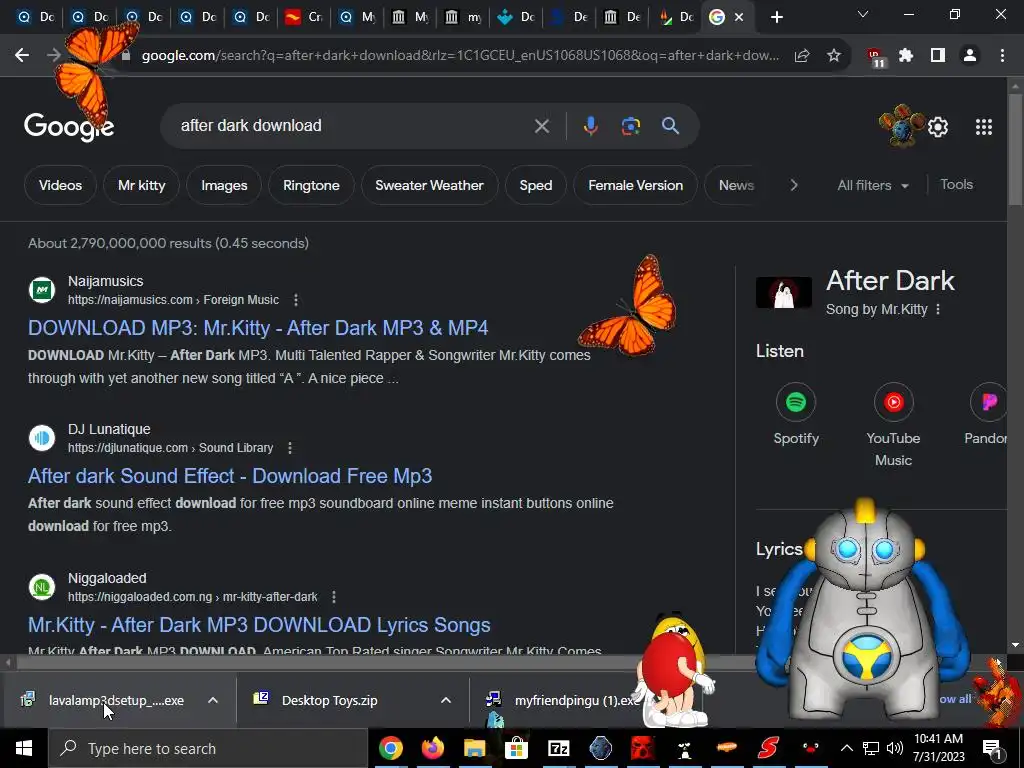Select the Female Version filter chip
Viewport: 1024px width, 768px height.
[635, 185]
